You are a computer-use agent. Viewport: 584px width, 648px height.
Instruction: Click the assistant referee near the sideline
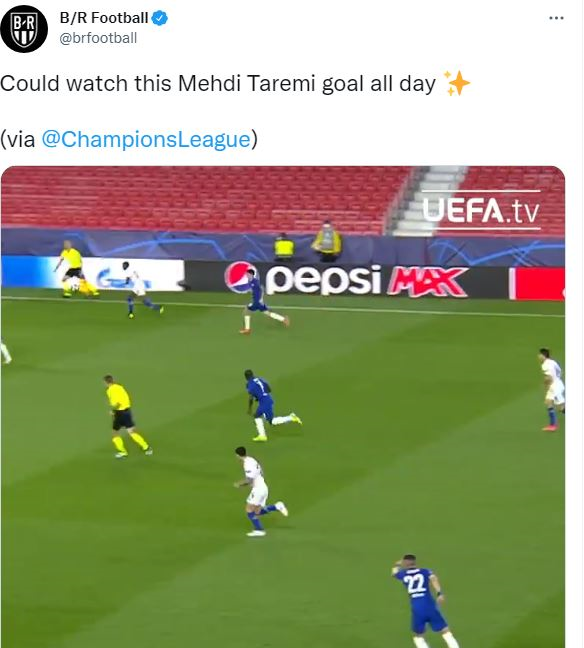[74, 268]
